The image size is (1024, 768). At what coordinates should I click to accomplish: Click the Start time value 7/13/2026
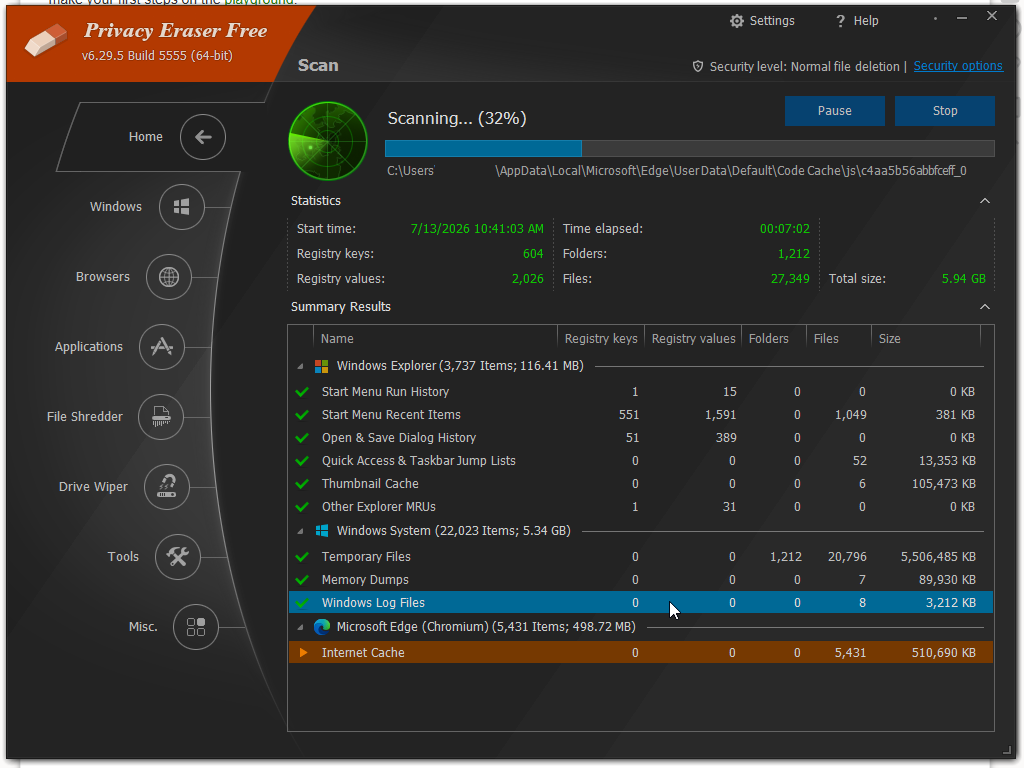pyautogui.click(x=477, y=229)
